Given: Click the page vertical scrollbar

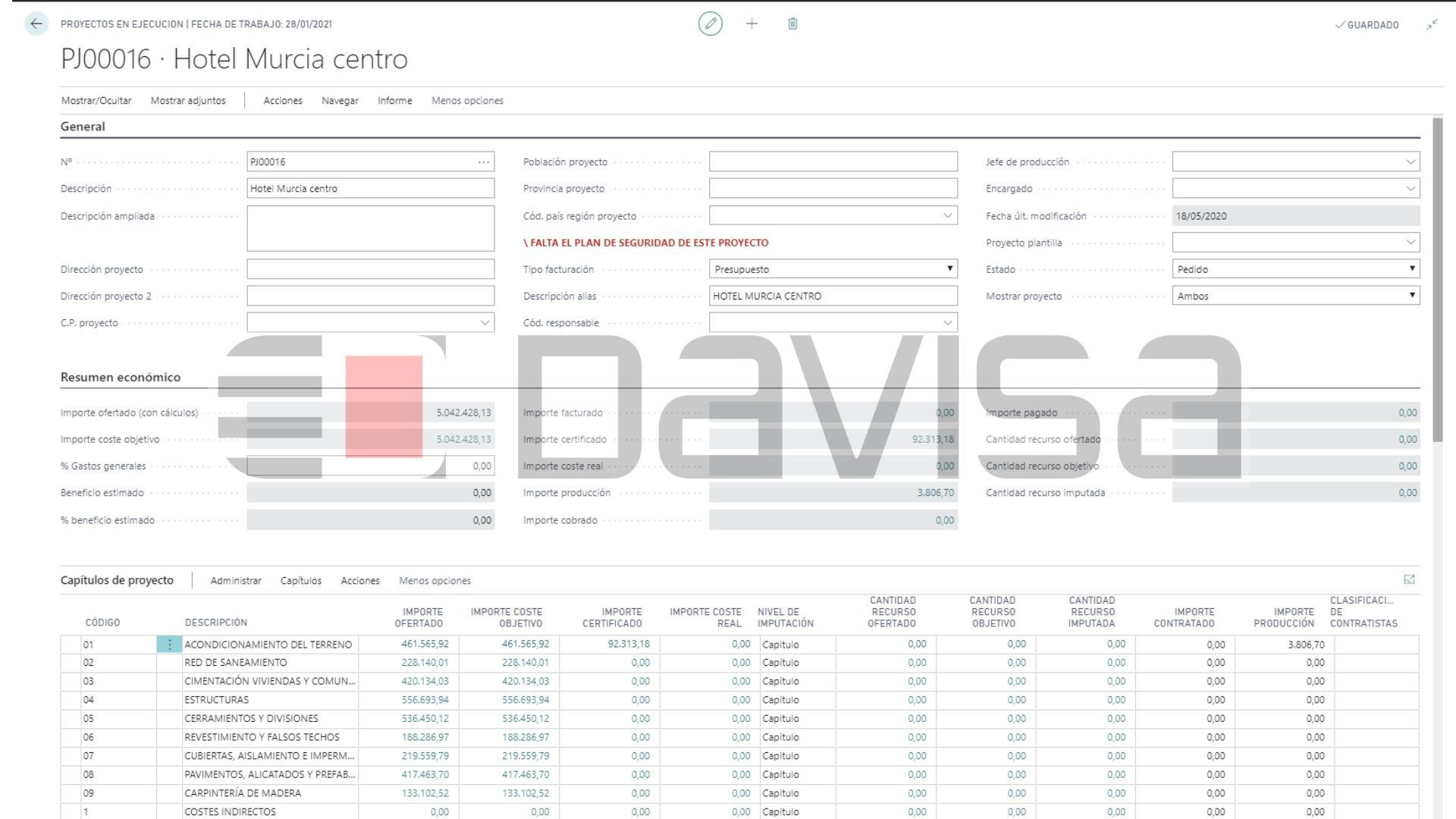Looking at the screenshot, I should (1438, 281).
